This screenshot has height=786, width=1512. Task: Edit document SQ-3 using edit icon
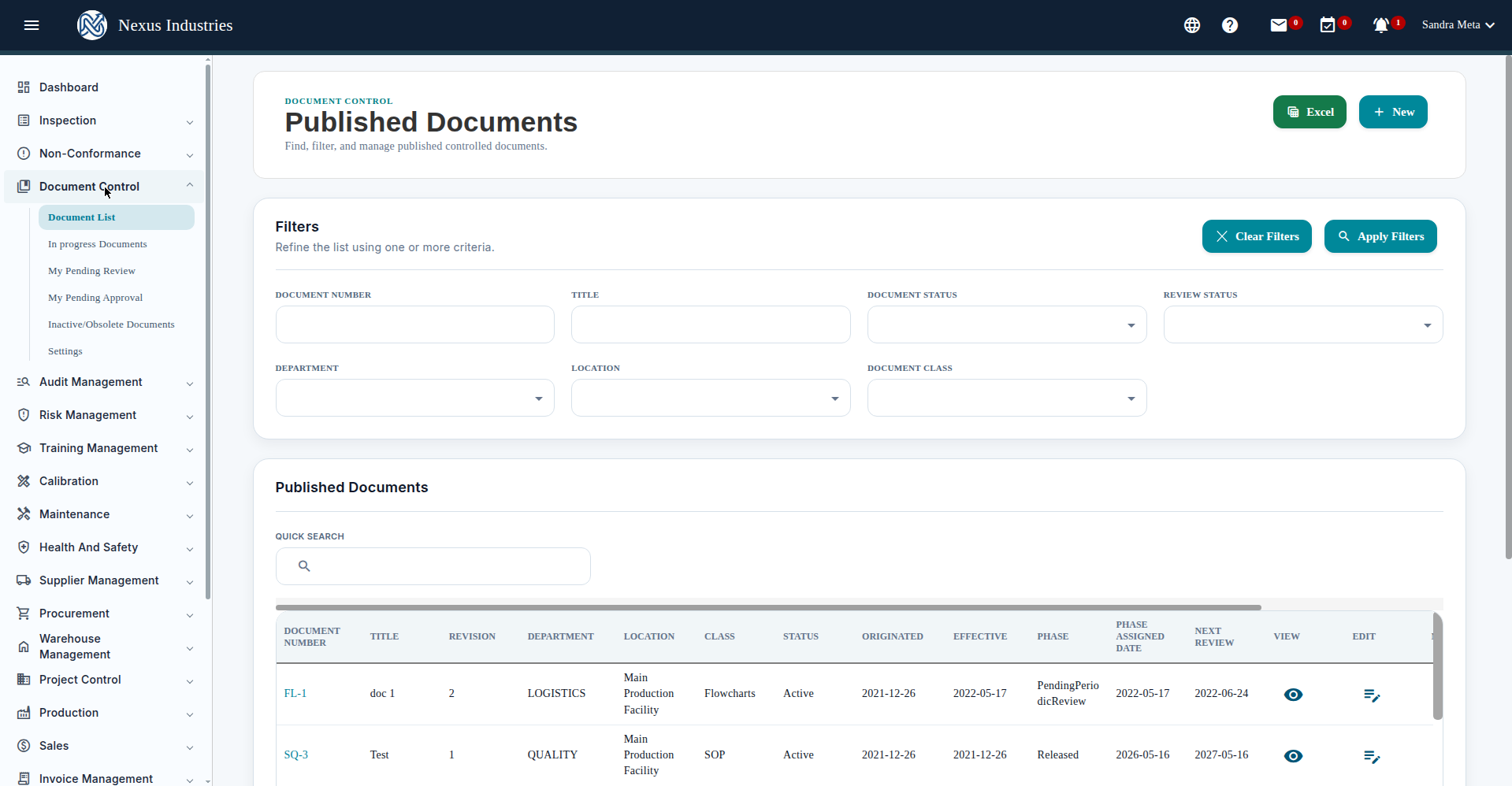coord(1372,757)
